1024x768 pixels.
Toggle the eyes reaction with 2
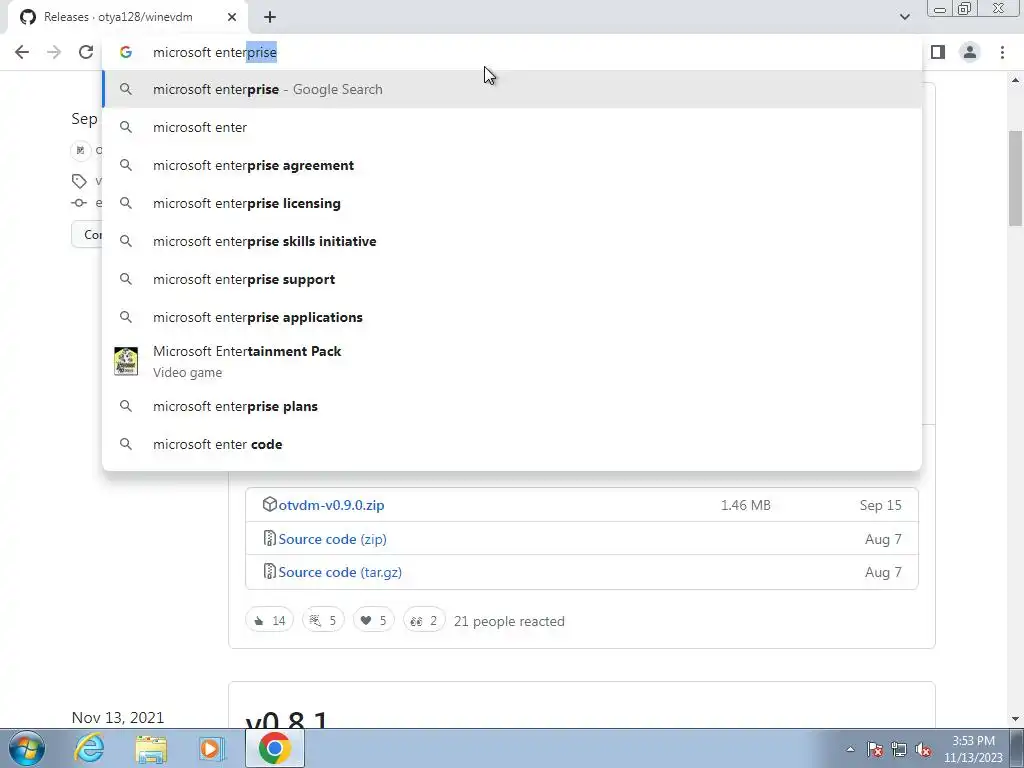[424, 620]
